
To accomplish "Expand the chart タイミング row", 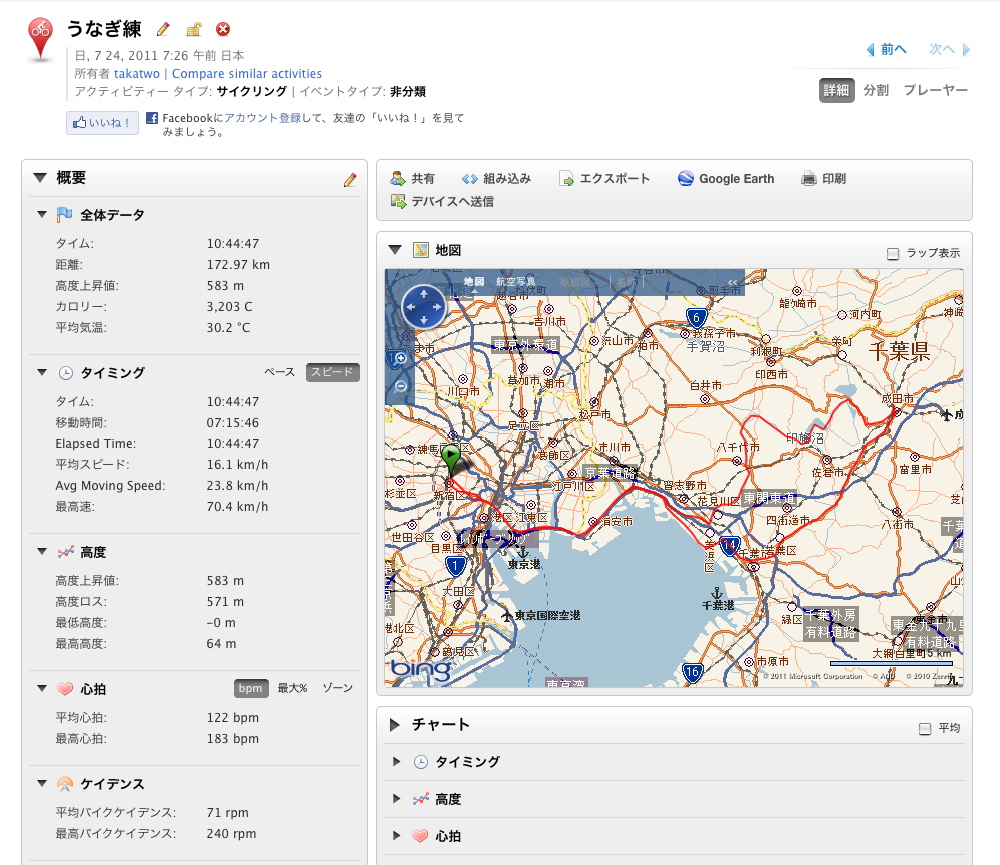I will pyautogui.click(x=397, y=762).
